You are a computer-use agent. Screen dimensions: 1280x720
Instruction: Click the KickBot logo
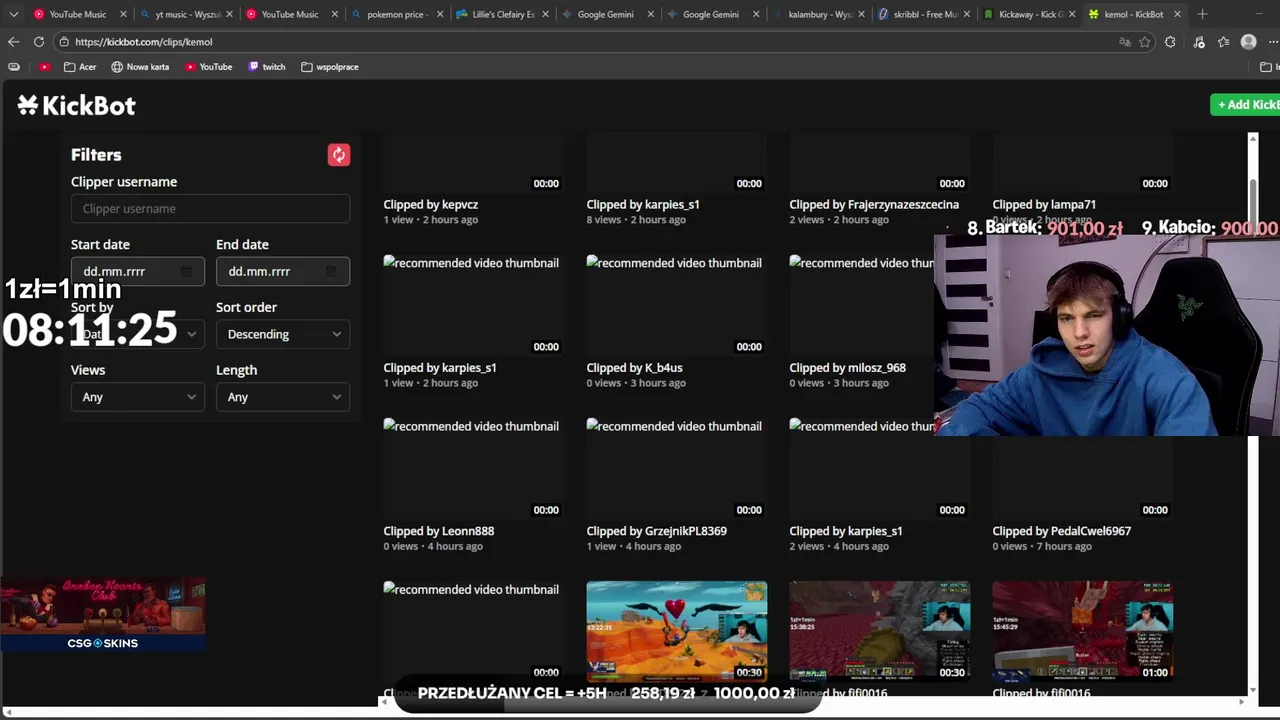pos(76,105)
